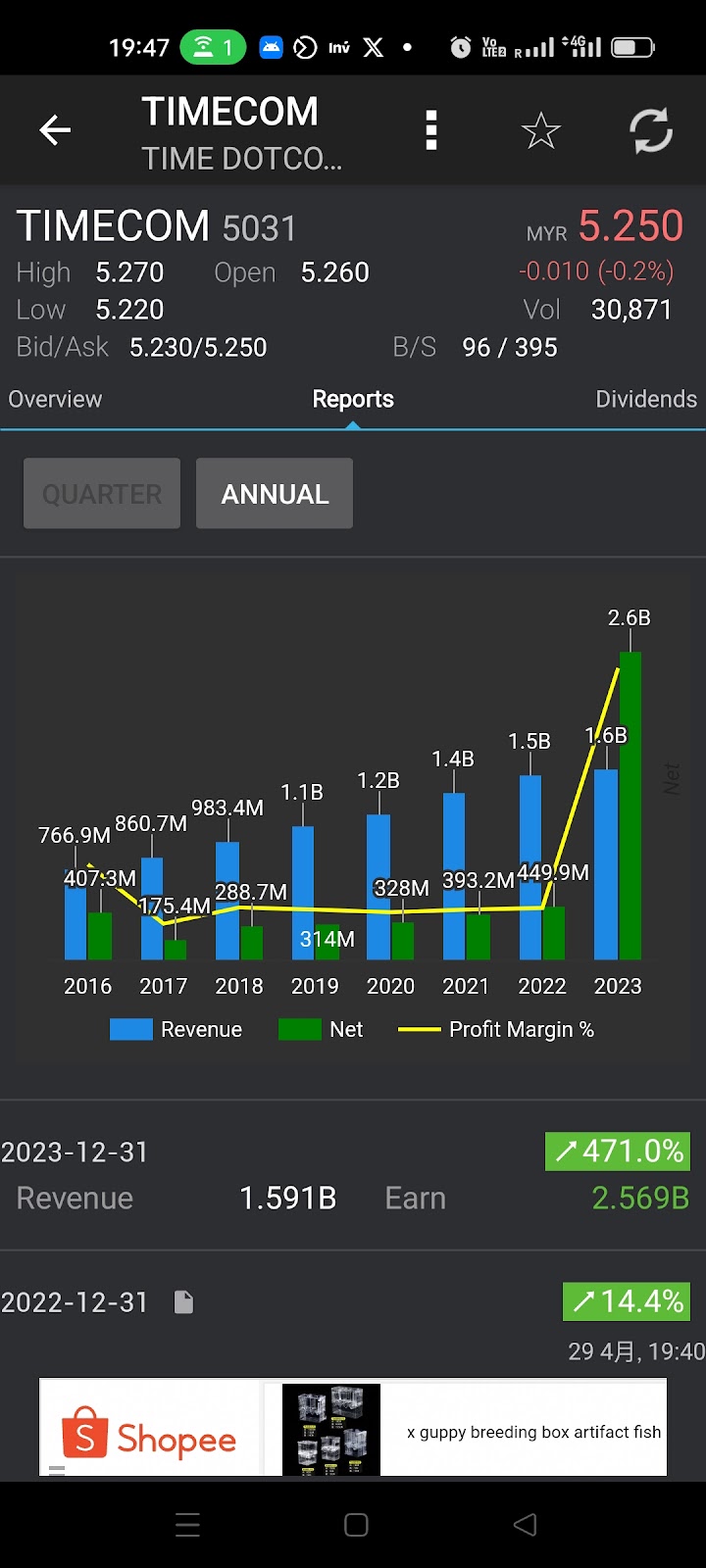Open recent apps with three-line nav icon
706x1568 pixels.
[187, 1524]
